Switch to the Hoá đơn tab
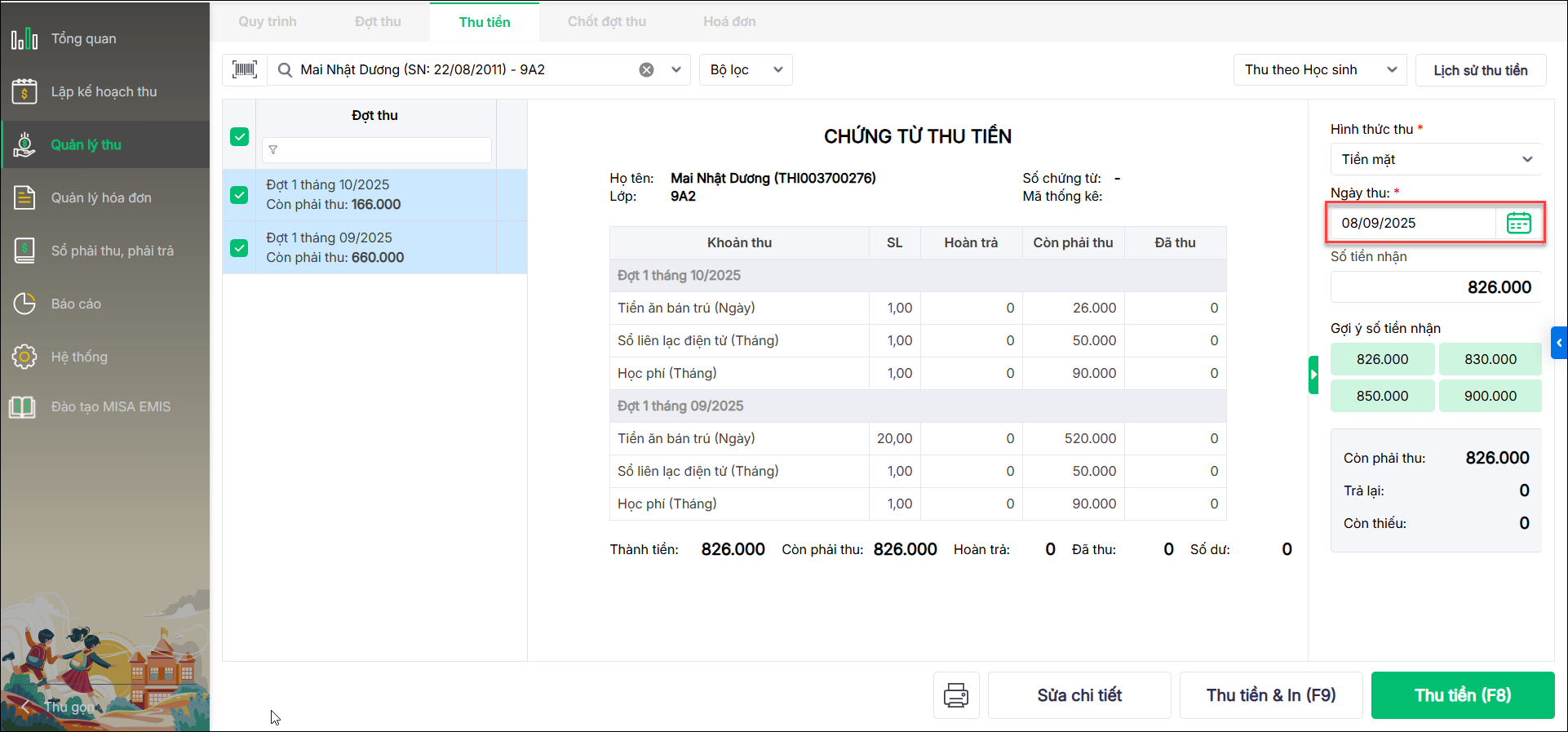Screen dimensions: 1568x732 (x=729, y=22)
